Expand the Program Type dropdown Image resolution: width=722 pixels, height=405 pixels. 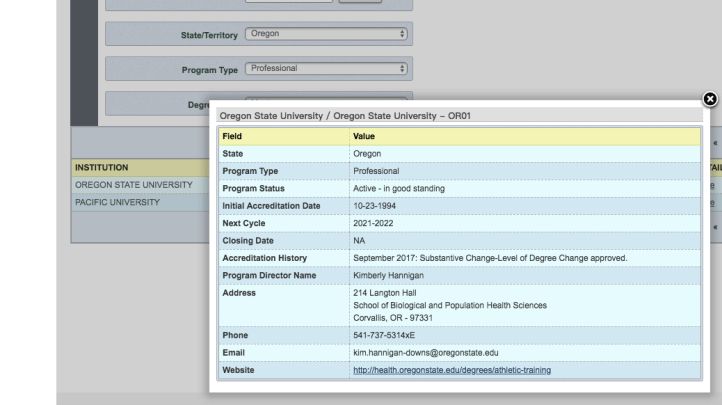pos(326,69)
